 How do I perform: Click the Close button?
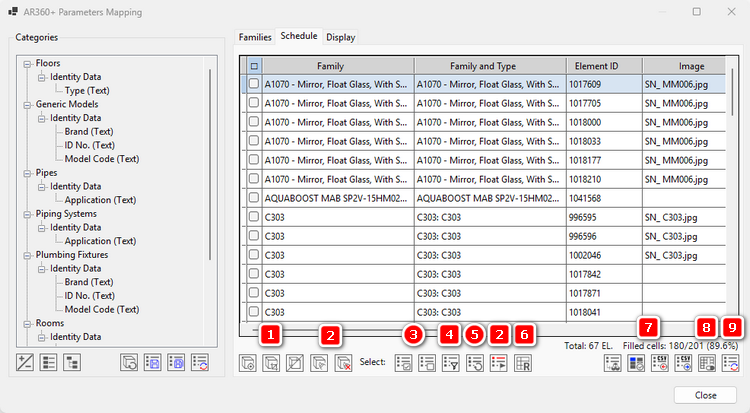[706, 395]
